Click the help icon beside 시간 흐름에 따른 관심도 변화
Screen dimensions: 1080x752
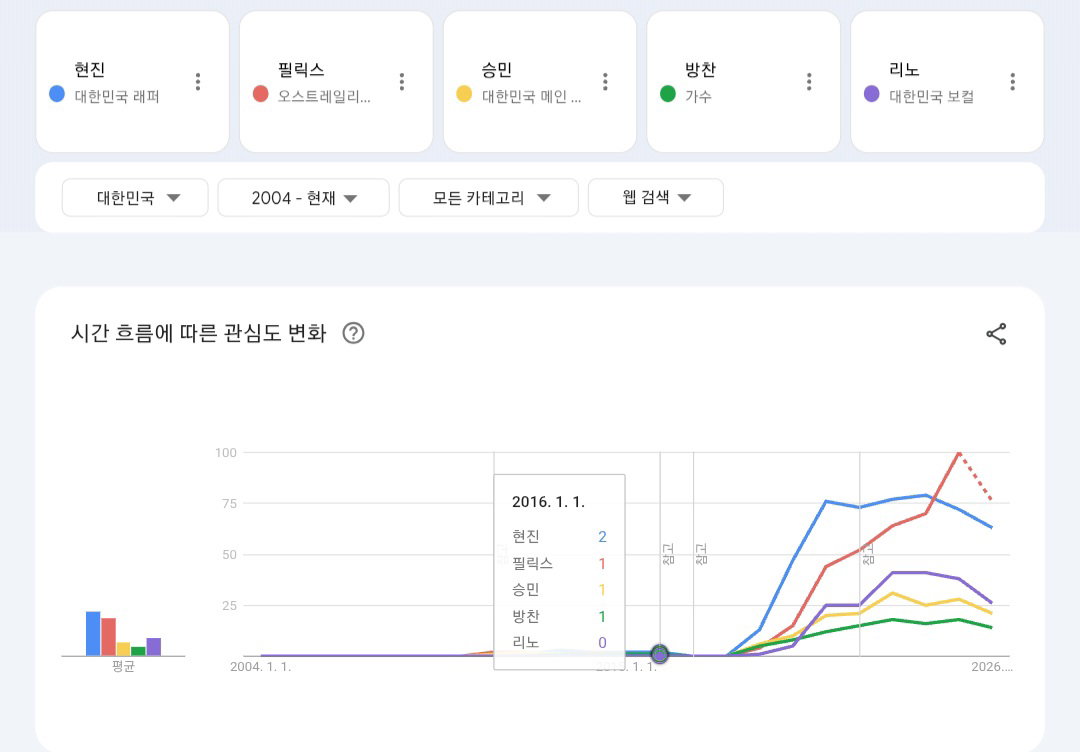click(353, 333)
